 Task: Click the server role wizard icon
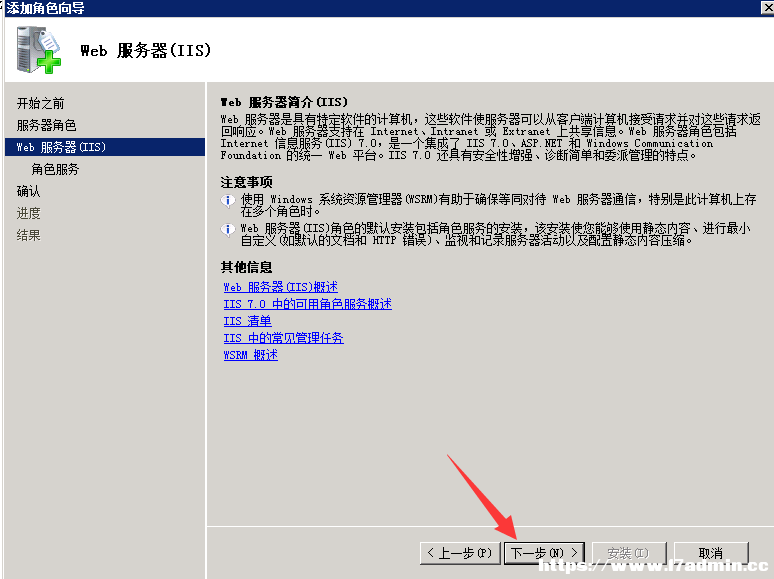pyautogui.click(x=39, y=50)
